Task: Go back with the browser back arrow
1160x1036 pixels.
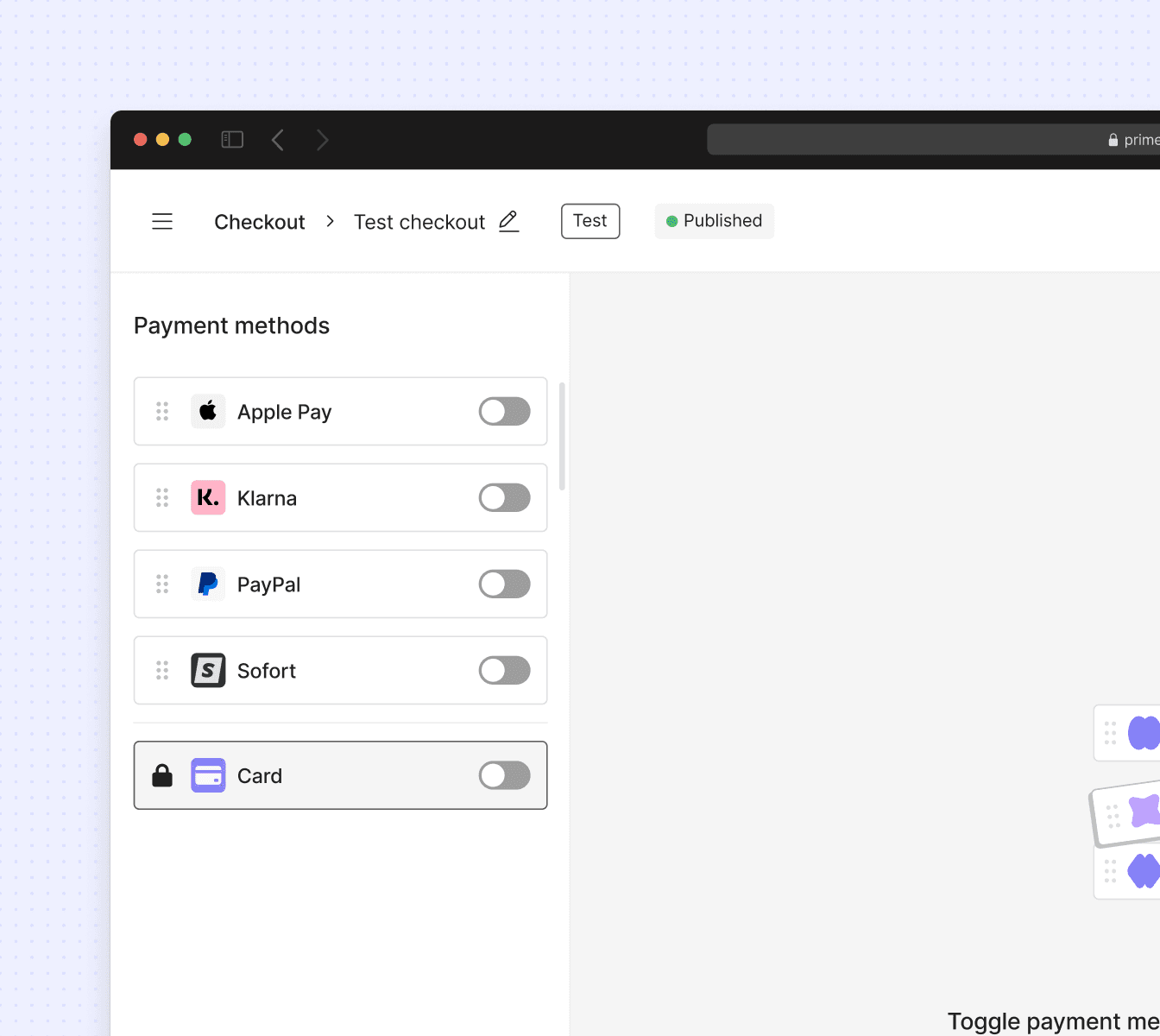Action: (278, 140)
